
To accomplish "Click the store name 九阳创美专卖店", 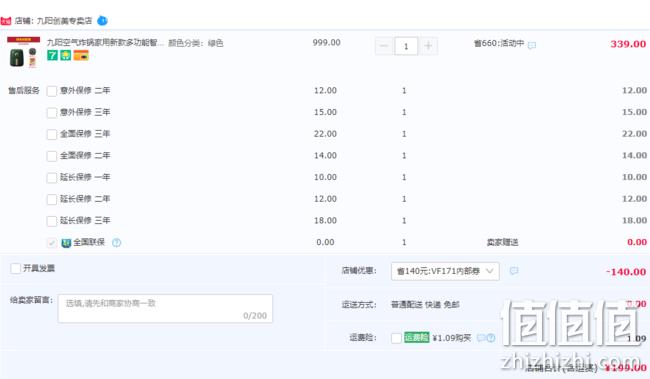I will 64,21.
